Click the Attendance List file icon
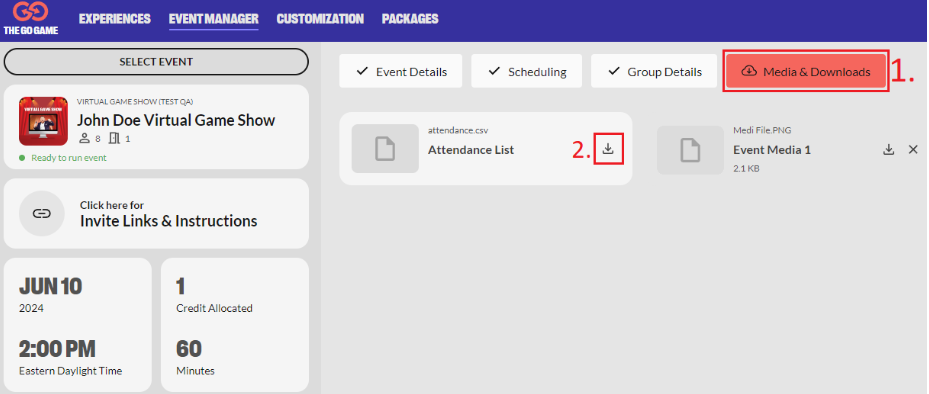 pos(385,149)
